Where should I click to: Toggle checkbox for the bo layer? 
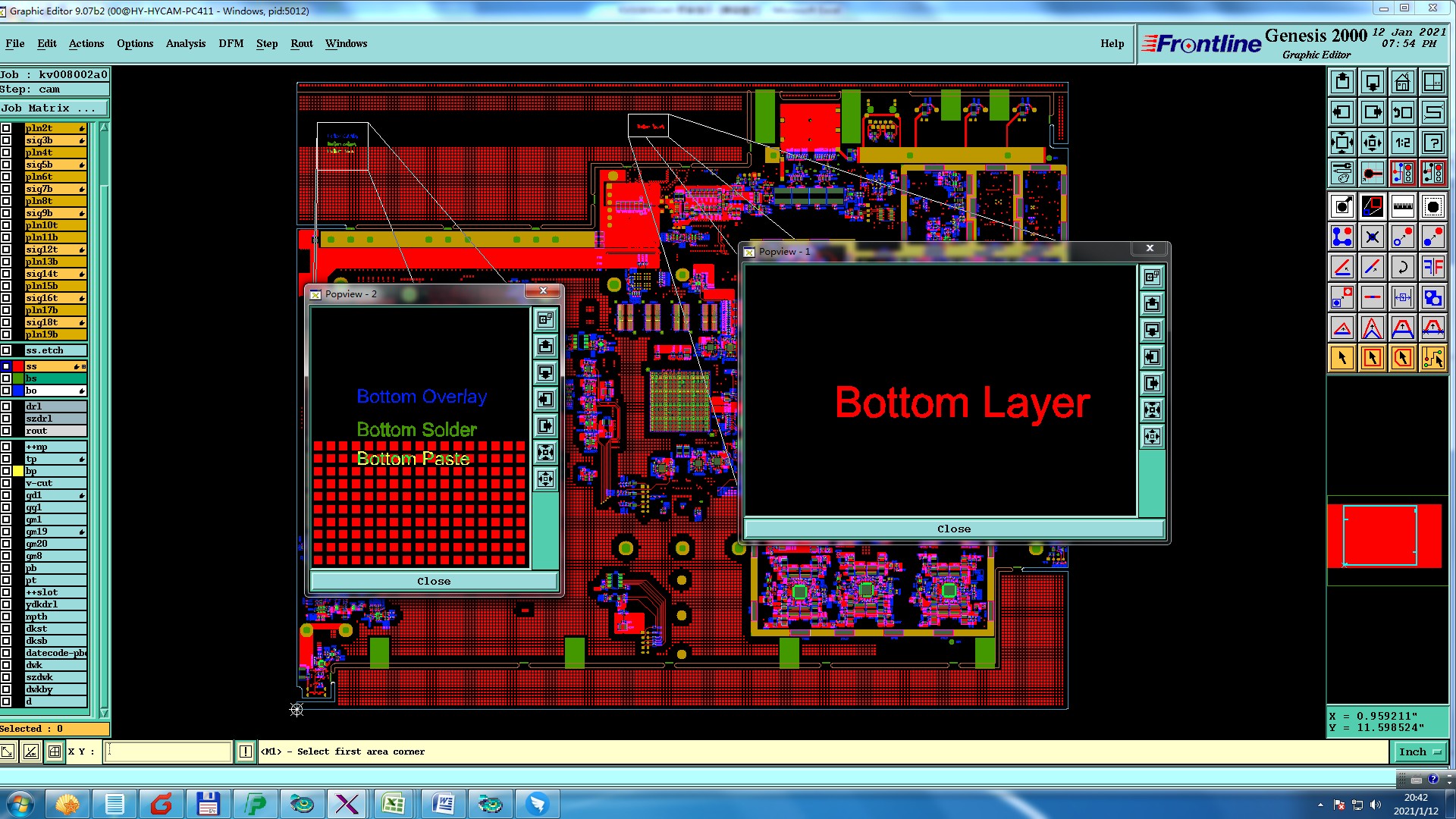tap(6, 391)
